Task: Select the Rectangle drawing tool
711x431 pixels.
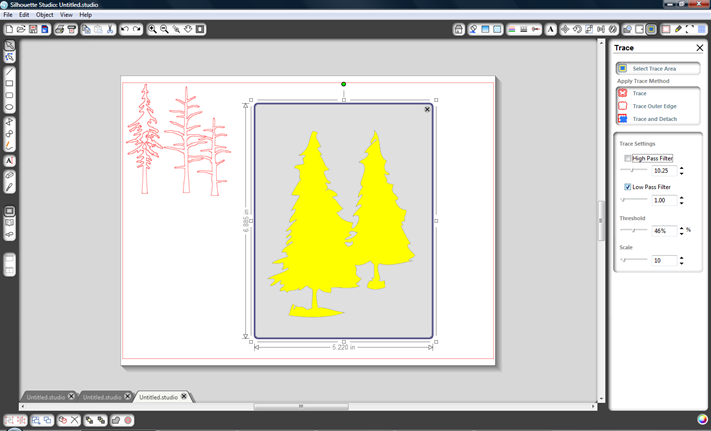Action: (x=10, y=83)
